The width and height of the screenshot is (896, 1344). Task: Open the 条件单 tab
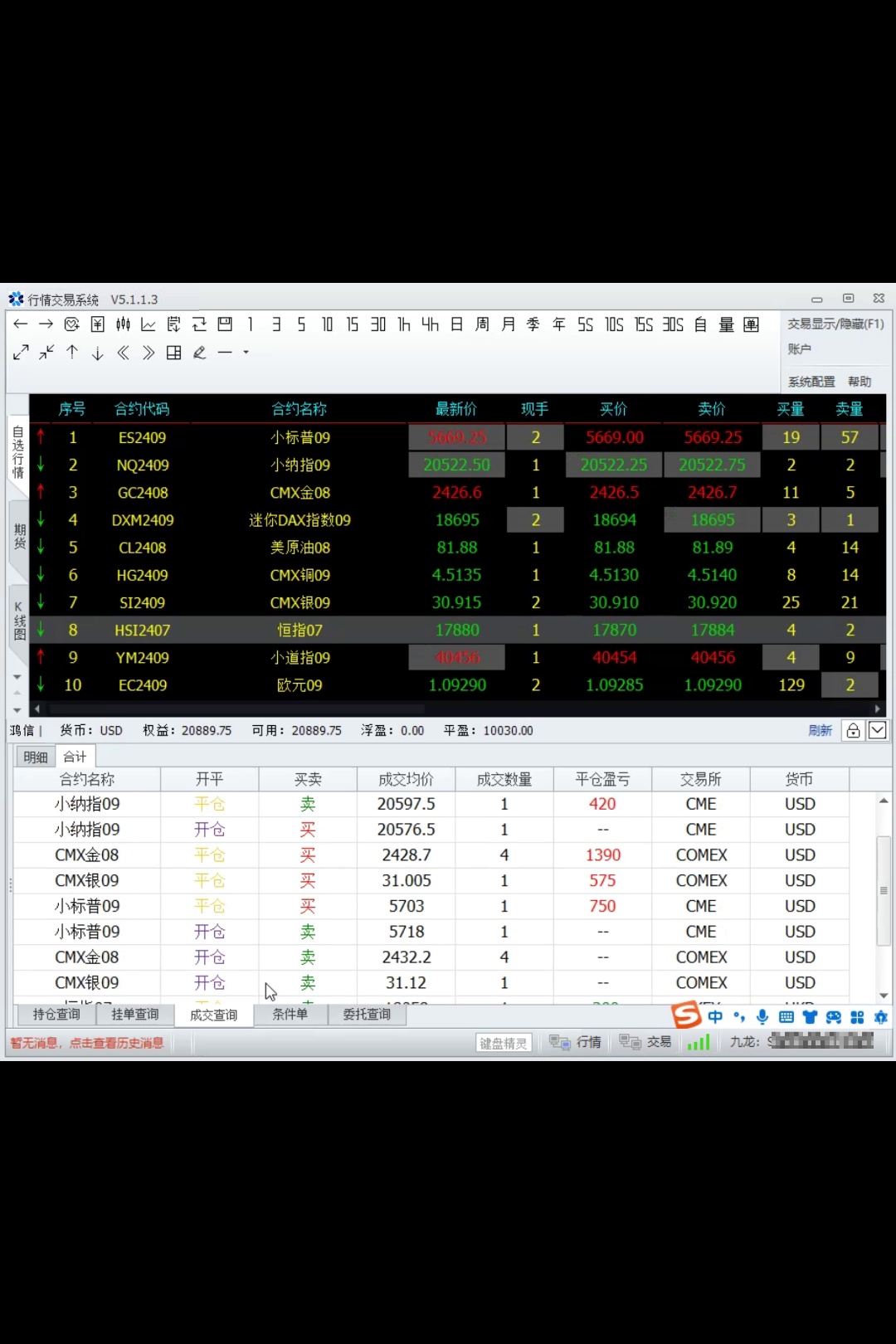tap(290, 1015)
